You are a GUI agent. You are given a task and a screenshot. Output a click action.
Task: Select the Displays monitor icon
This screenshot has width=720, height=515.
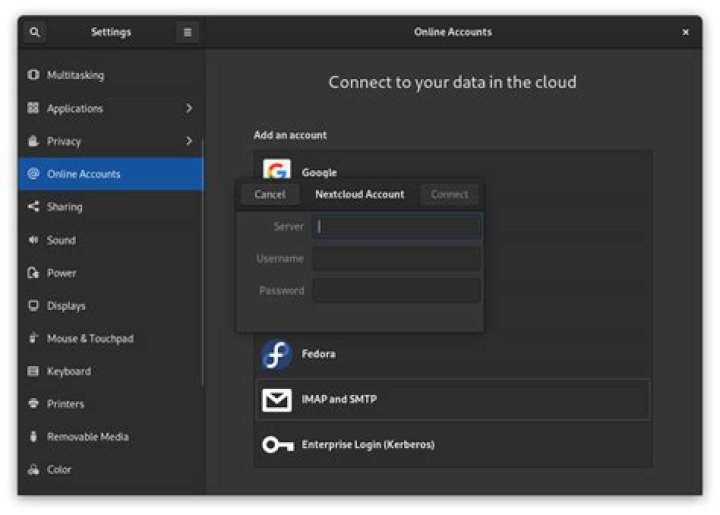tap(33, 305)
